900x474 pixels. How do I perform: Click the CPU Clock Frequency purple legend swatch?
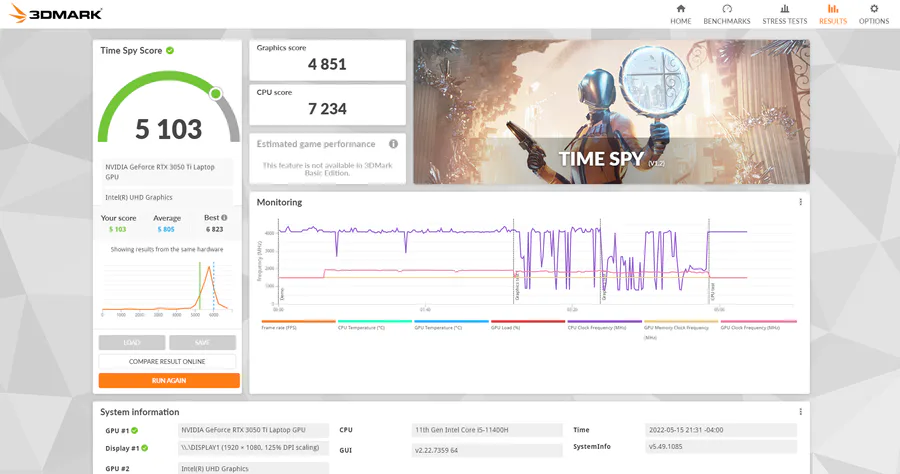(x=604, y=321)
